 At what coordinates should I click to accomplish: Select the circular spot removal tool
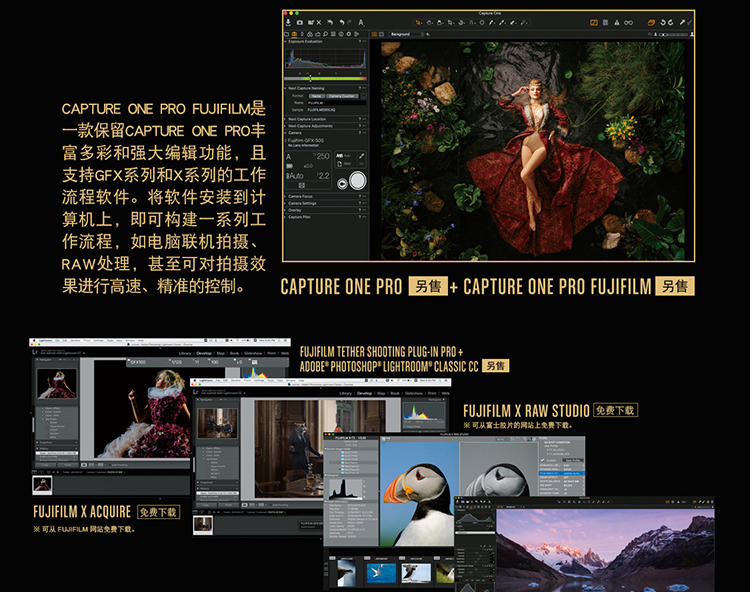click(x=482, y=22)
